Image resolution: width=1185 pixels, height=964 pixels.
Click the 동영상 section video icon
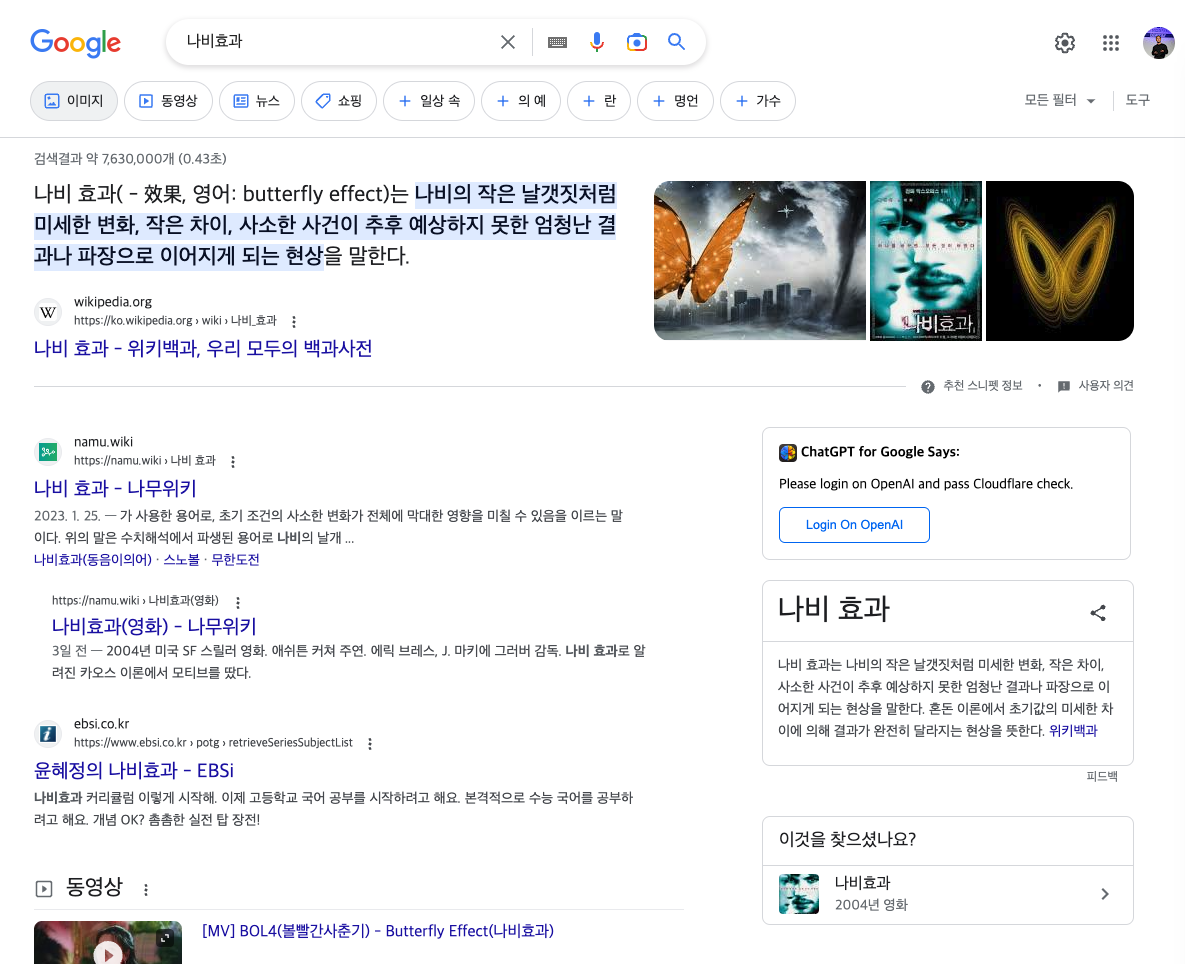(x=45, y=888)
